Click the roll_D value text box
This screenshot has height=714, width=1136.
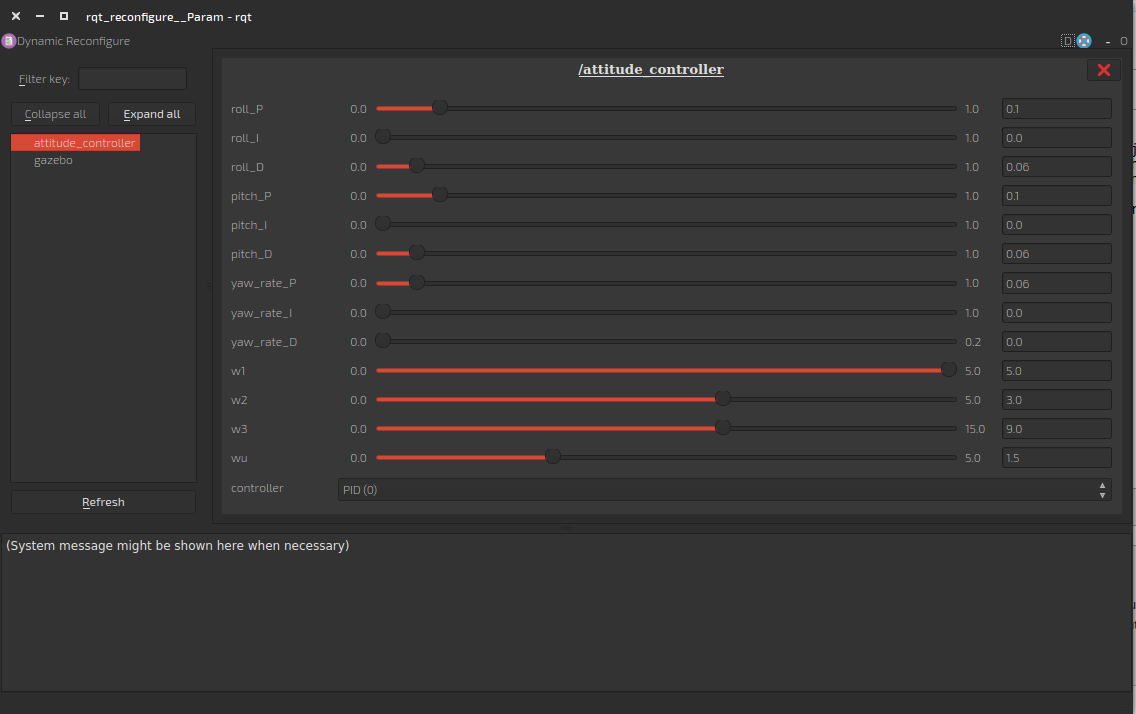point(1056,167)
